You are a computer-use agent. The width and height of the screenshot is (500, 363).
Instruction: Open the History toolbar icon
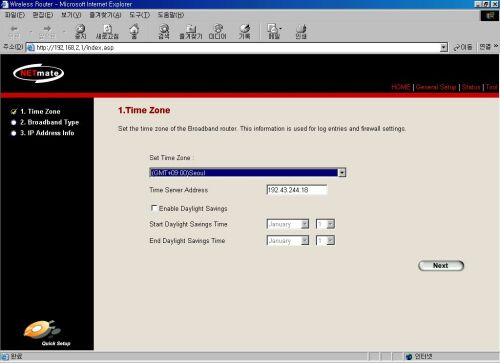pos(244,32)
